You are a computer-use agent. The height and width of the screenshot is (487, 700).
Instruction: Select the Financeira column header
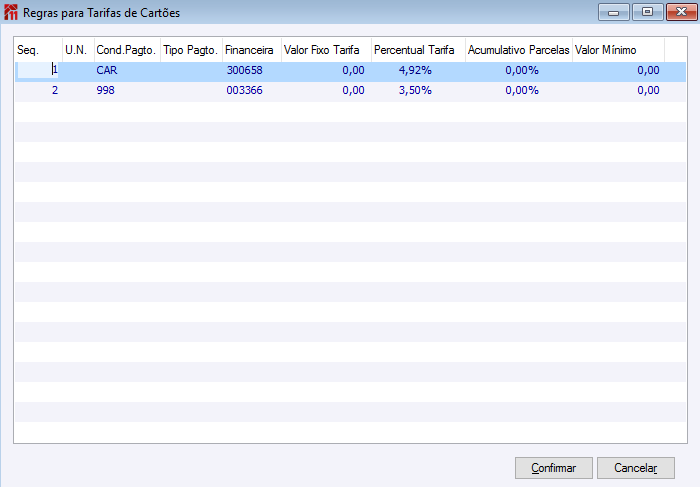point(252,50)
